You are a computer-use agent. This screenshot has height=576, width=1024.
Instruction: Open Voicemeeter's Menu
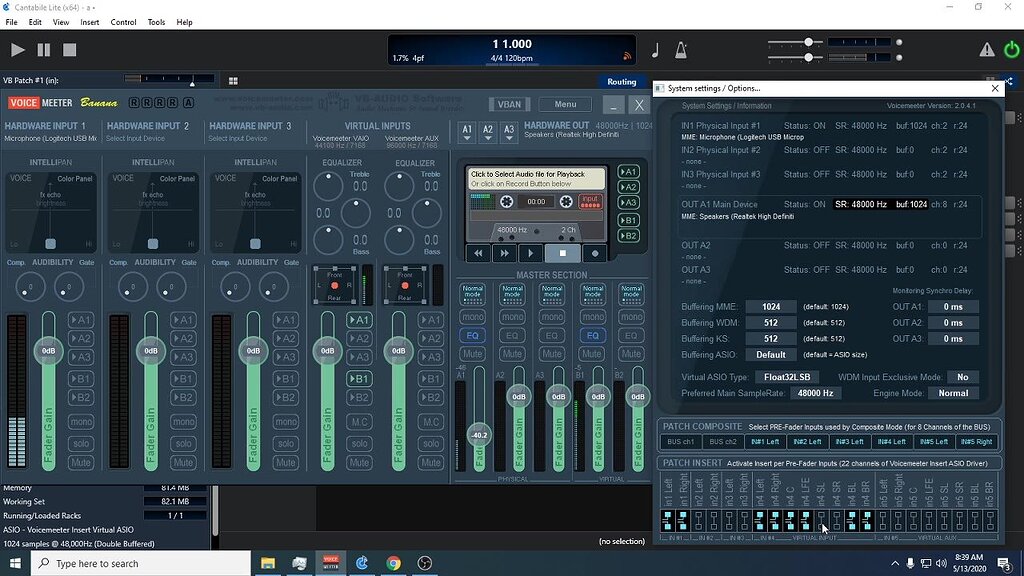click(x=565, y=103)
